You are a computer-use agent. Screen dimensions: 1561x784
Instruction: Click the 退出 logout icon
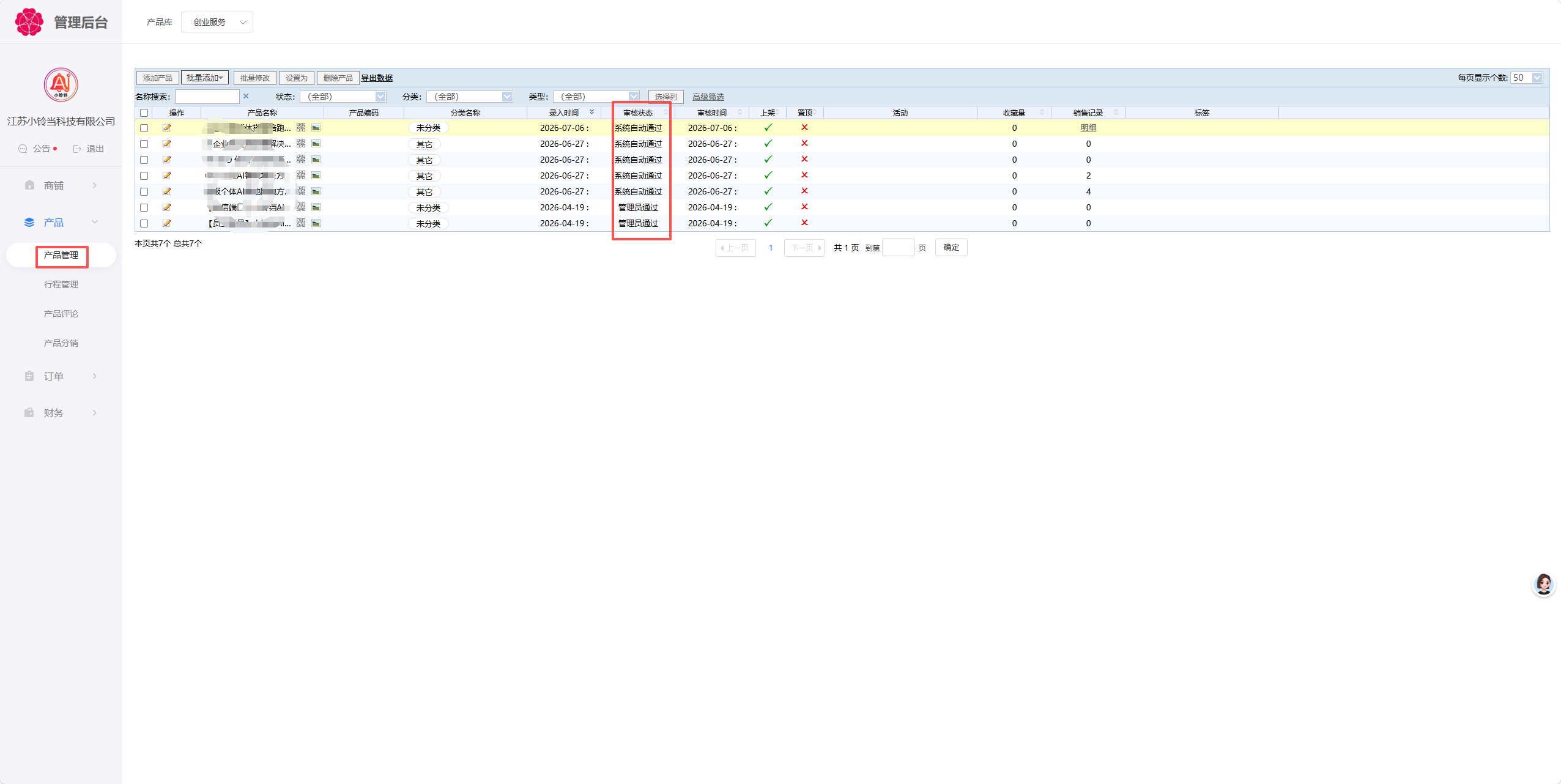click(x=77, y=149)
